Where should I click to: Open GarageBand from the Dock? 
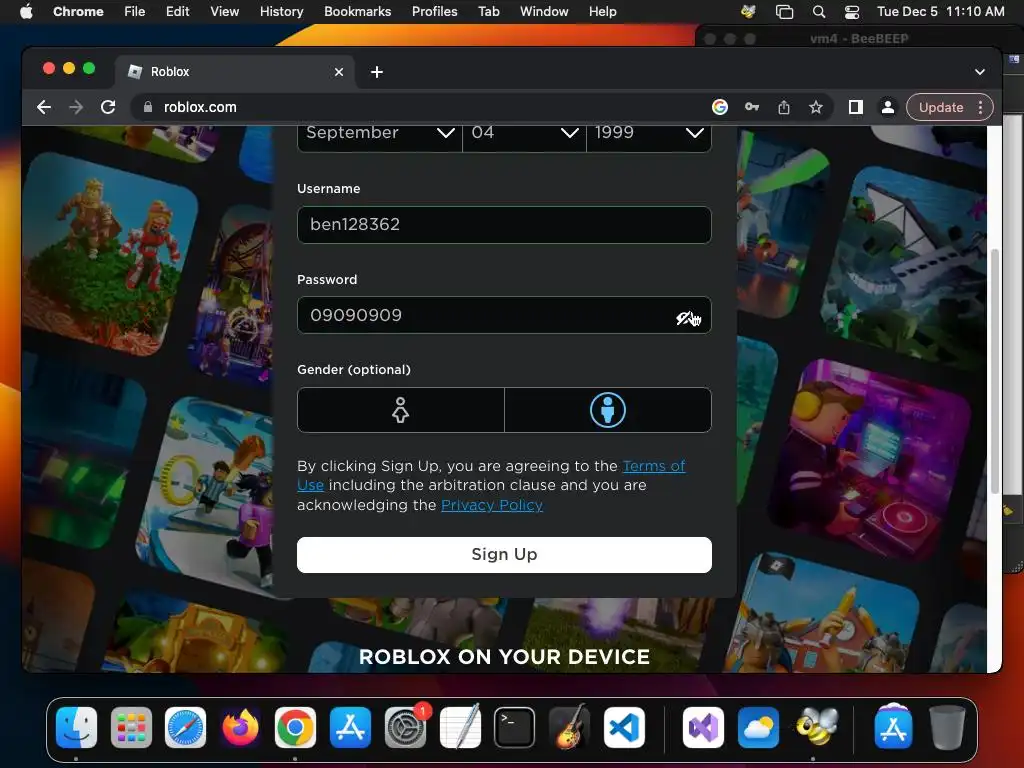(569, 727)
